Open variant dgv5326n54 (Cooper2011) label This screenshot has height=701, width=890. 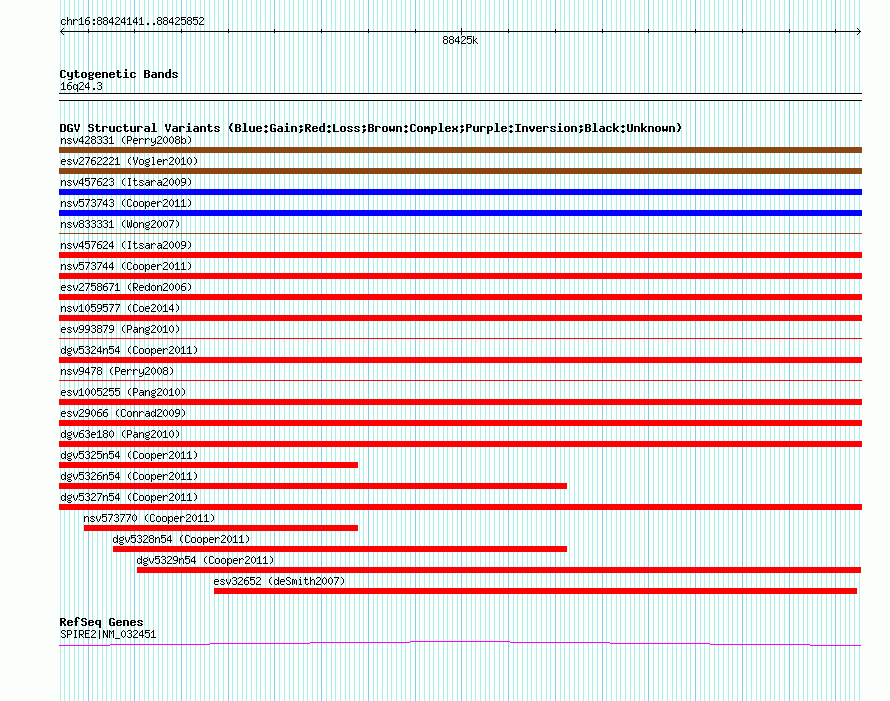129,476
